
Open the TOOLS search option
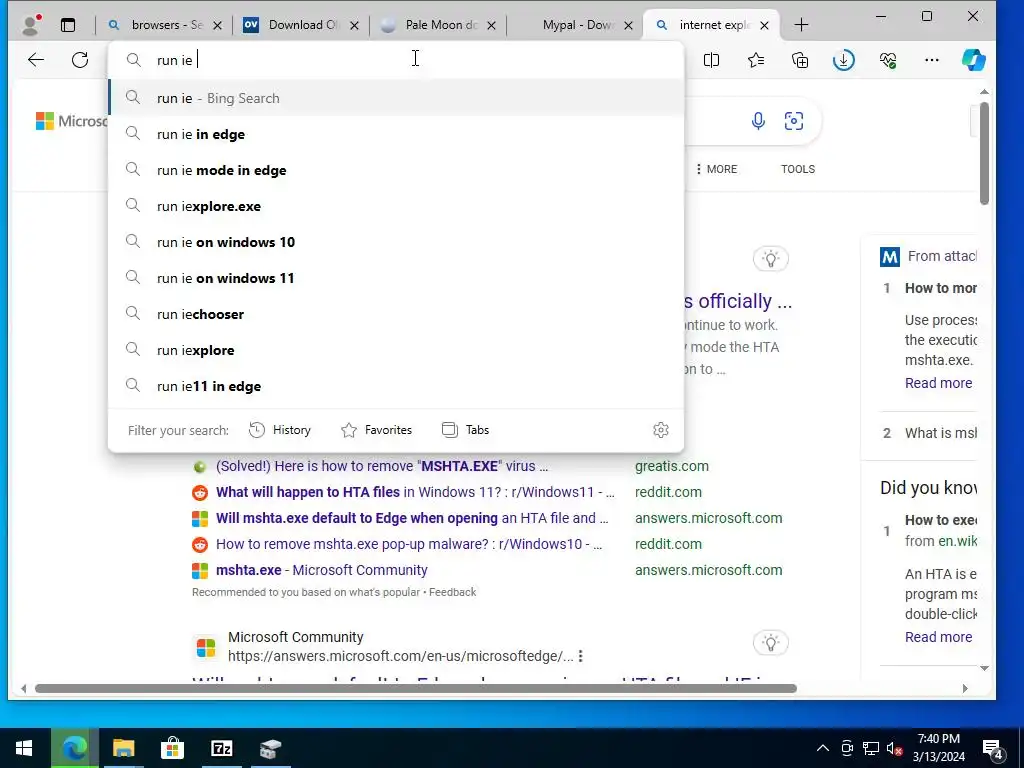[x=797, y=169]
